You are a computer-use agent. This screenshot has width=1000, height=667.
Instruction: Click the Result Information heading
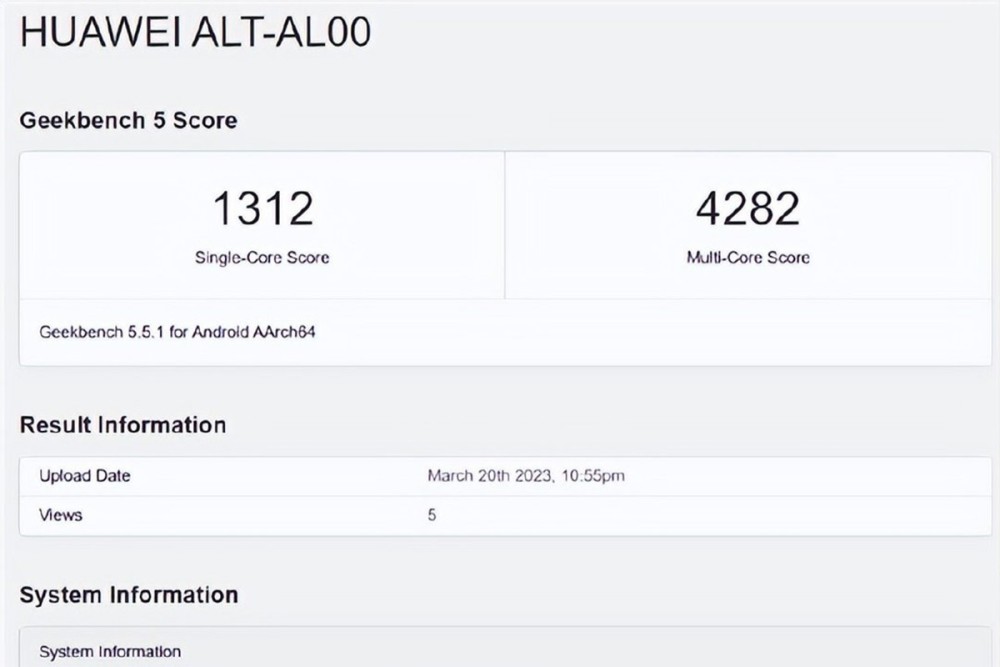coord(123,425)
